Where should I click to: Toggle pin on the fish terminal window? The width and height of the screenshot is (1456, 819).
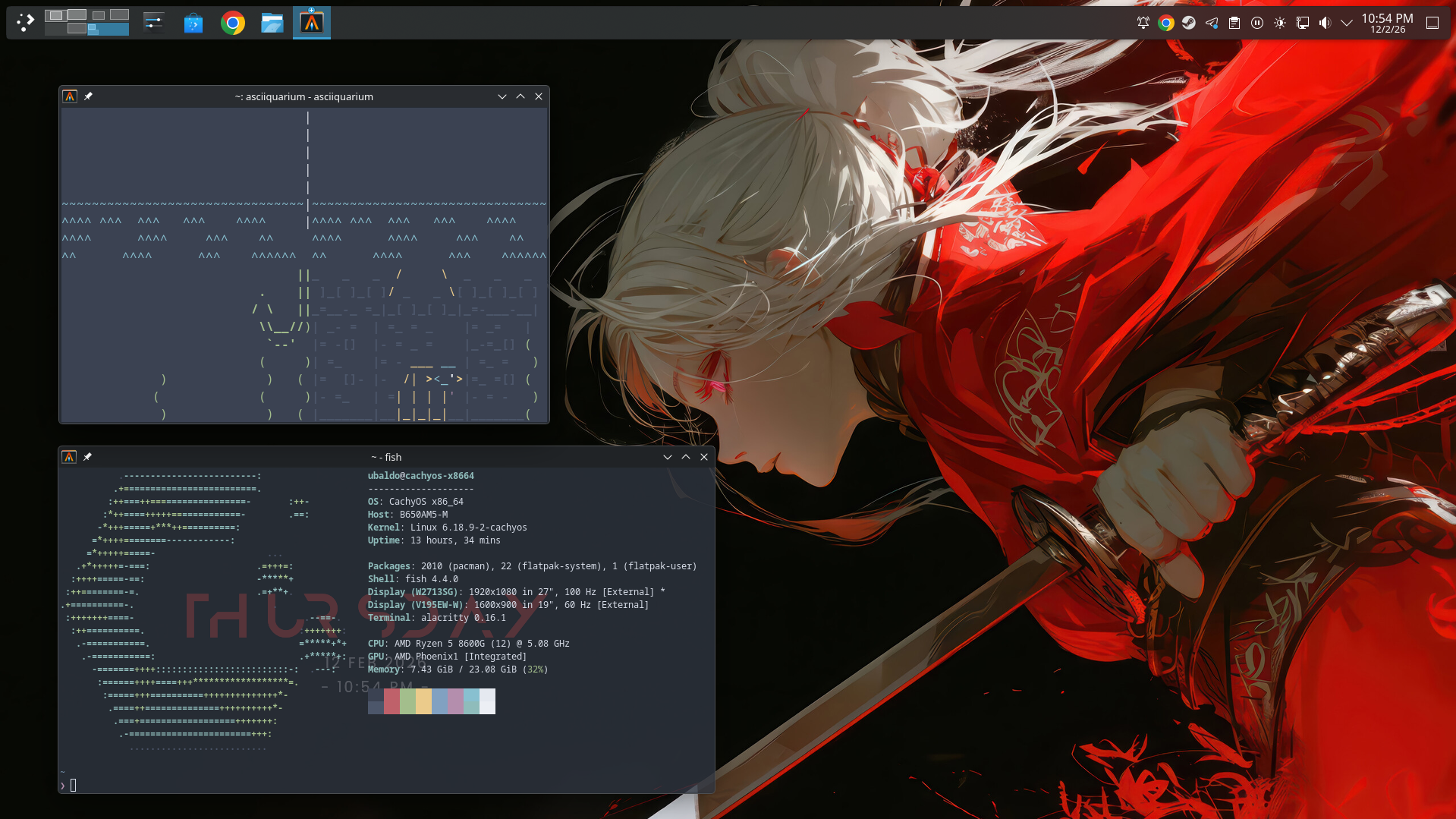point(87,457)
